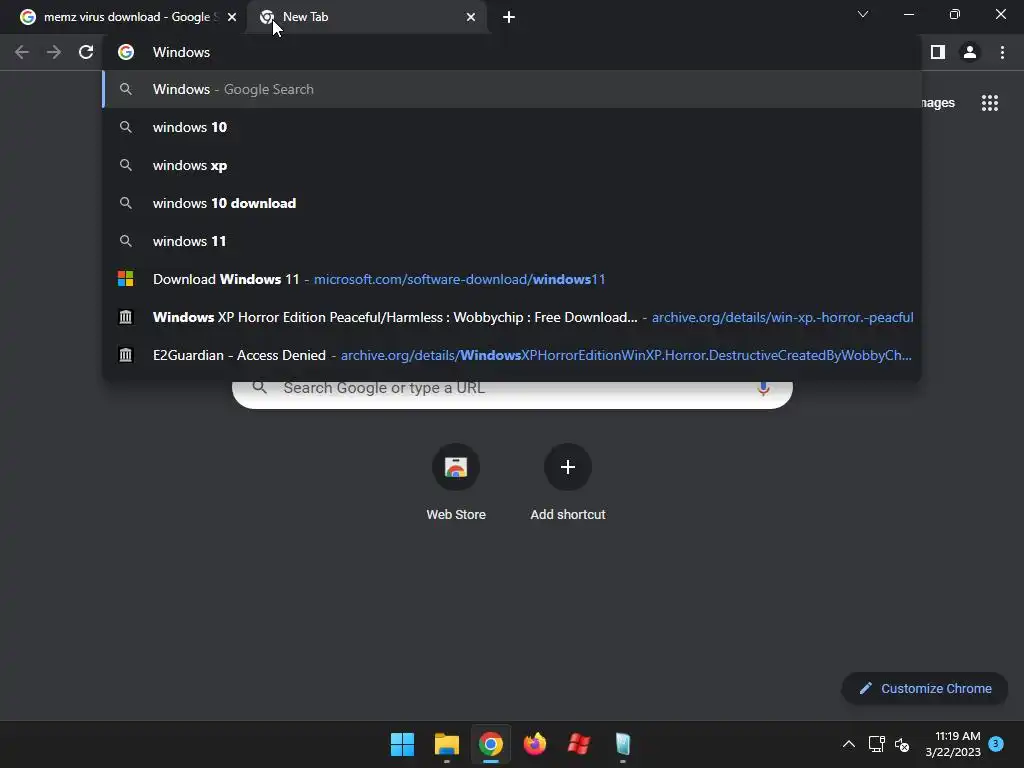This screenshot has height=768, width=1024.
Task: Select the New Tab tab
Action: click(366, 17)
